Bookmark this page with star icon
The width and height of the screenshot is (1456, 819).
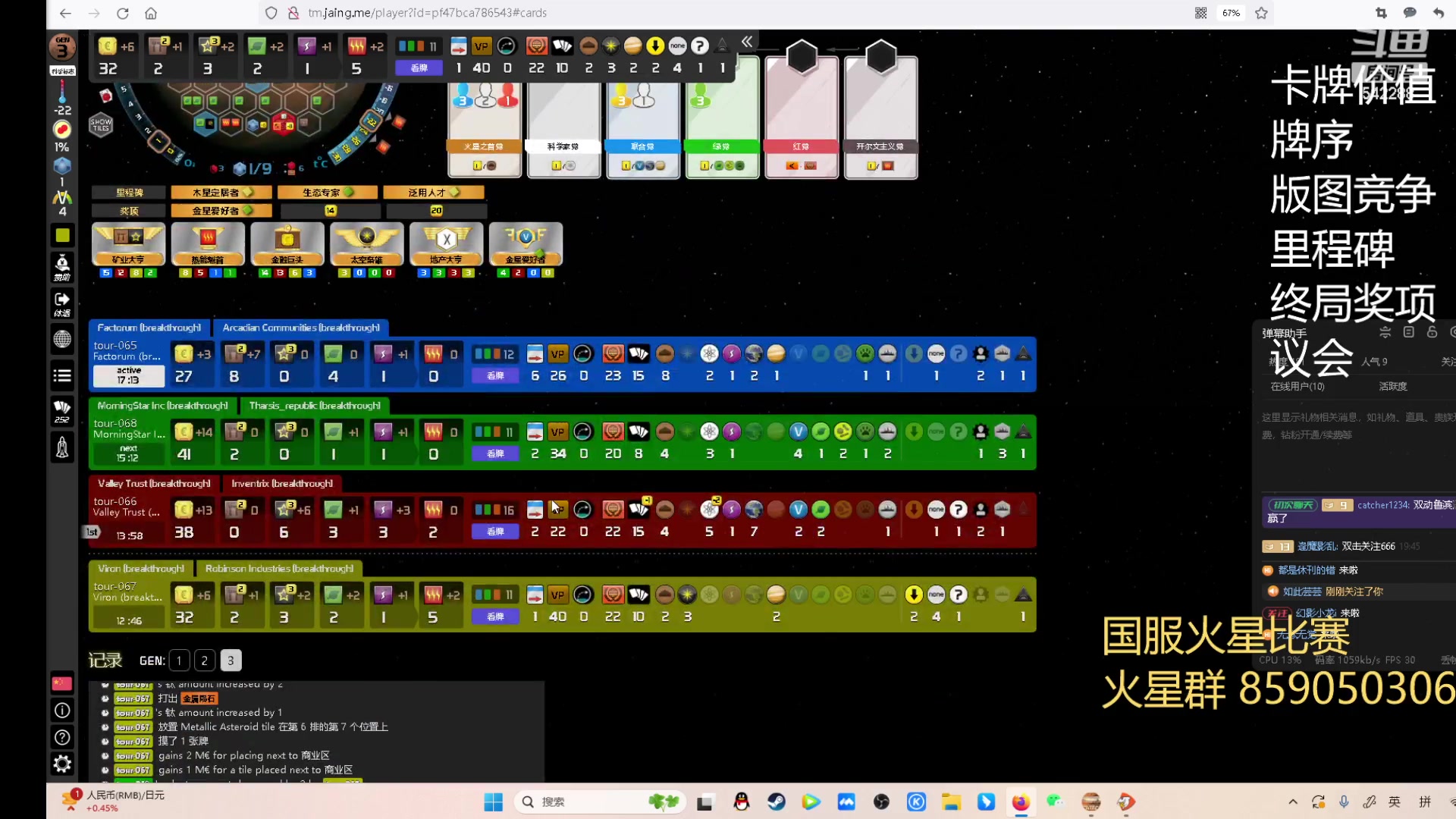tap(1261, 13)
